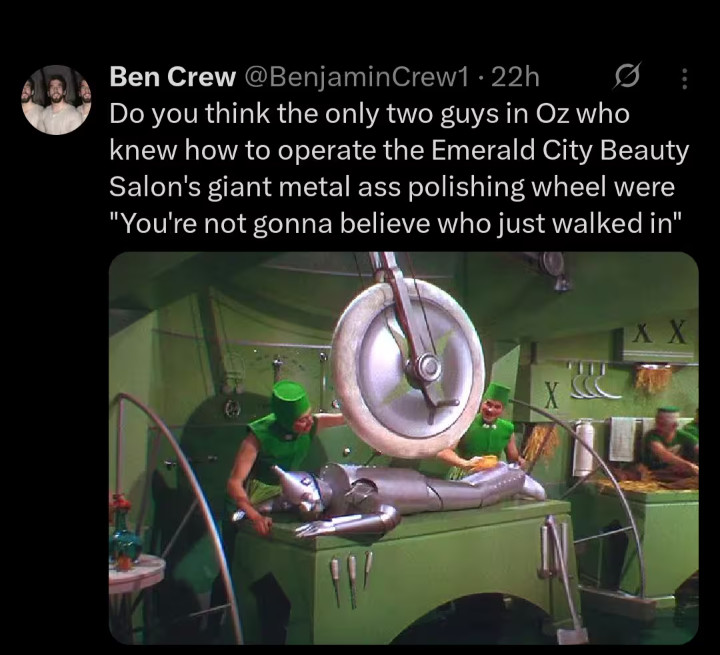Open the attached Tin Man image

click(403, 447)
